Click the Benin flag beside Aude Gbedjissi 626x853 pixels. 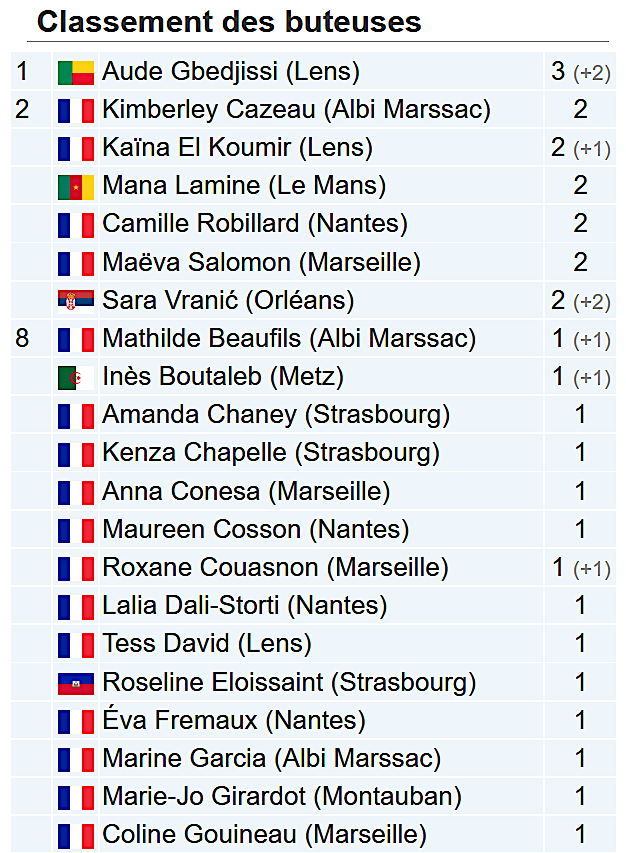(x=76, y=72)
